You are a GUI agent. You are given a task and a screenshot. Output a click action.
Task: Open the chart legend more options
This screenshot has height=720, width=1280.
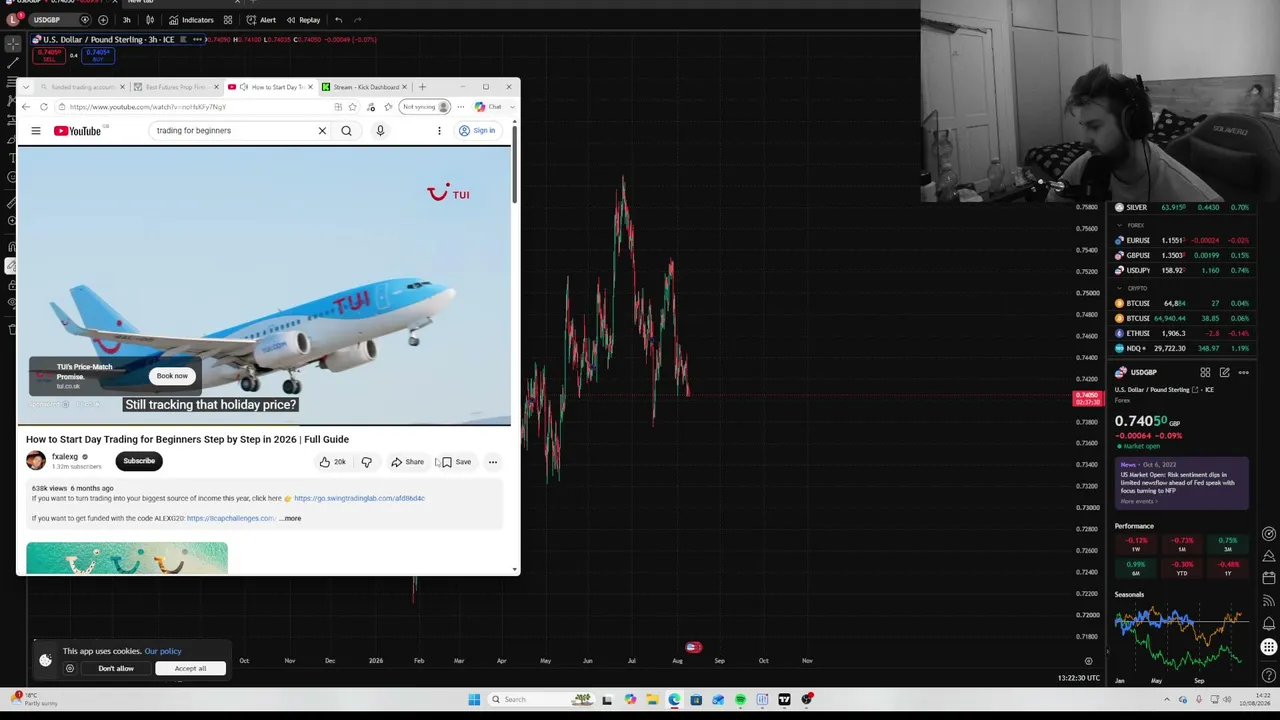(x=198, y=40)
